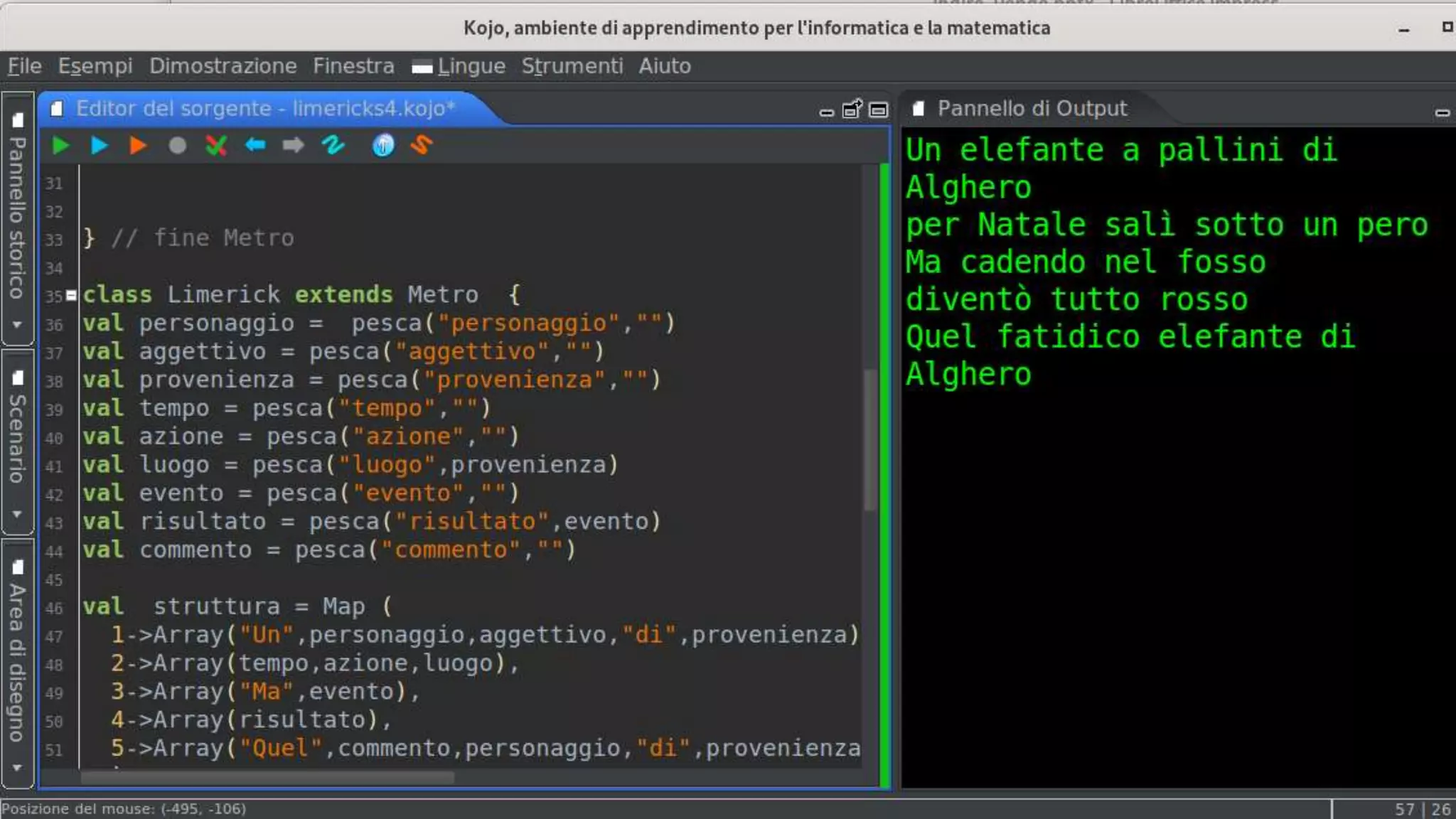1456x819 pixels.
Task: Click the blue Run as worksheet button
Action: pos(100,146)
